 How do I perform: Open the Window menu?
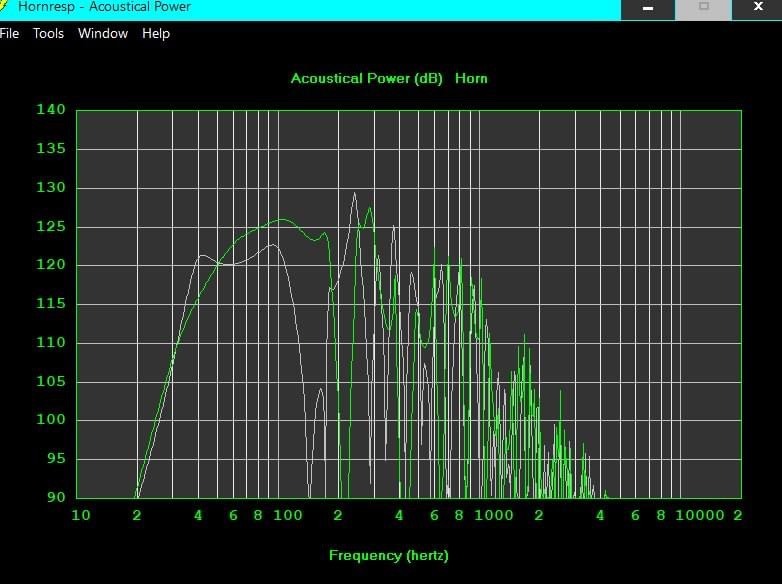coord(103,33)
